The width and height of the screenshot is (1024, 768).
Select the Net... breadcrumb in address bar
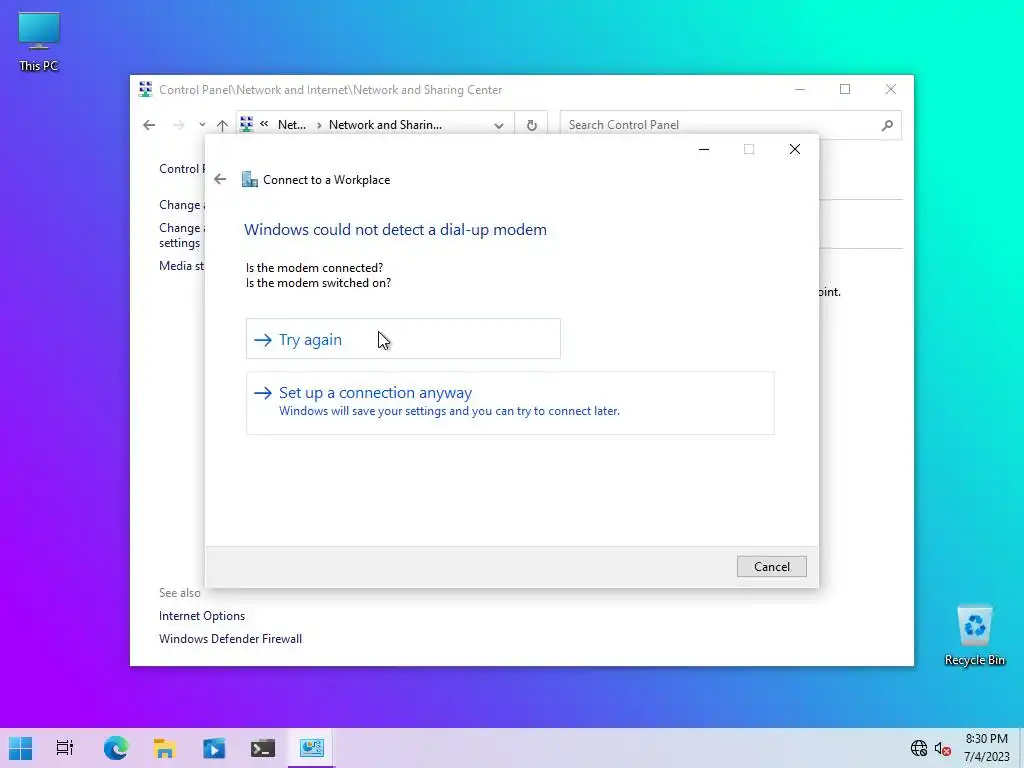pyautogui.click(x=292, y=125)
